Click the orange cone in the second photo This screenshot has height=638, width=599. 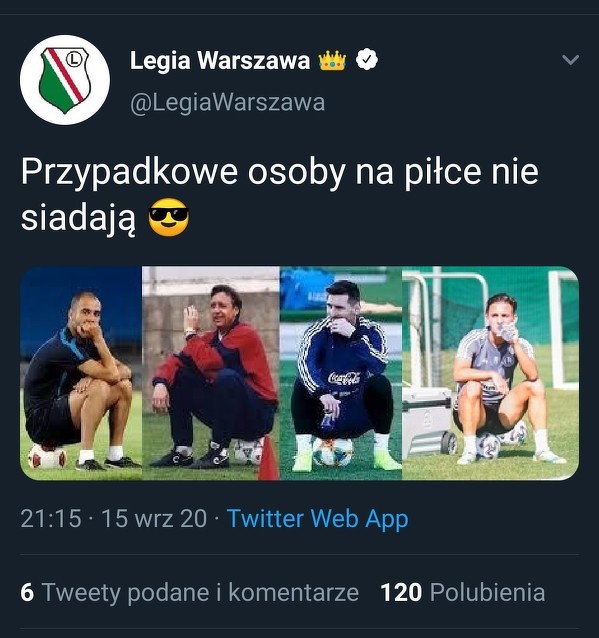[268, 459]
